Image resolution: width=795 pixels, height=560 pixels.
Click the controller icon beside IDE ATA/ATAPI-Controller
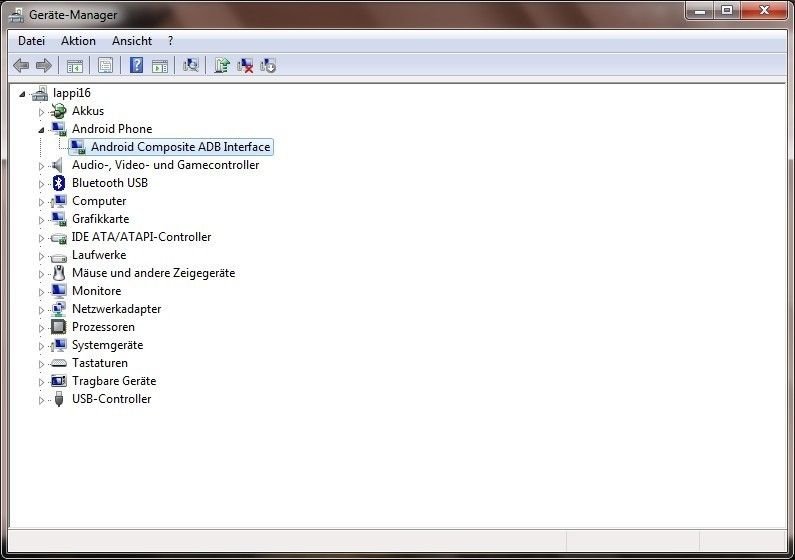tap(59, 238)
